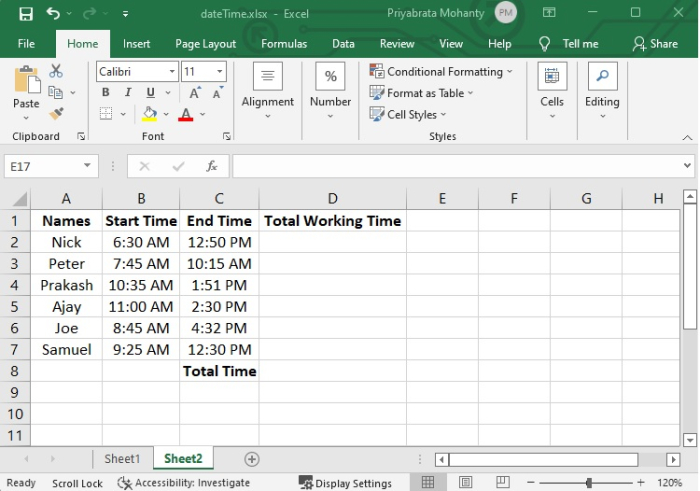
Task: Click the Zoom Out minus button
Action: pyautogui.click(x=530, y=483)
